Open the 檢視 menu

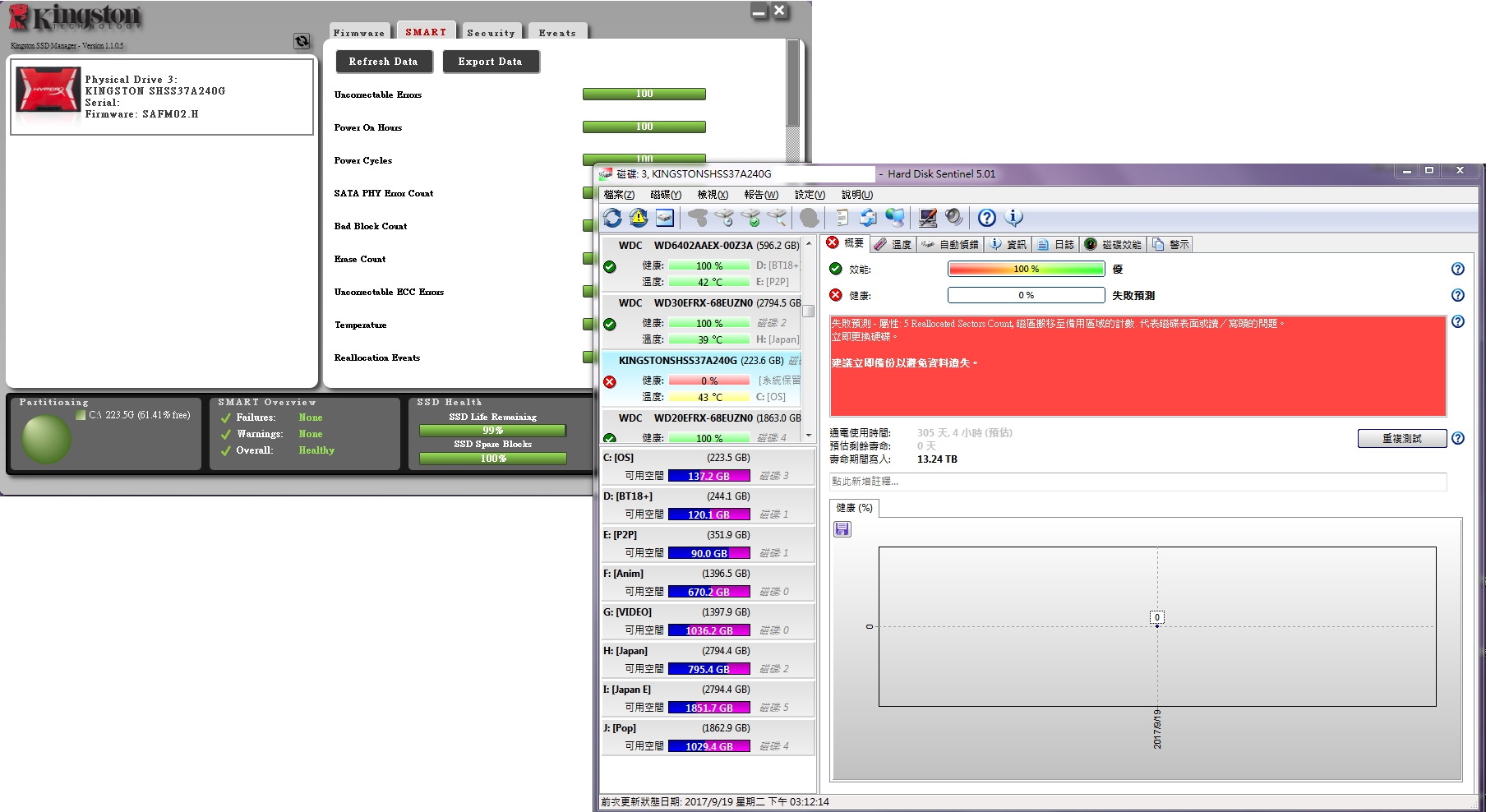pyautogui.click(x=713, y=195)
